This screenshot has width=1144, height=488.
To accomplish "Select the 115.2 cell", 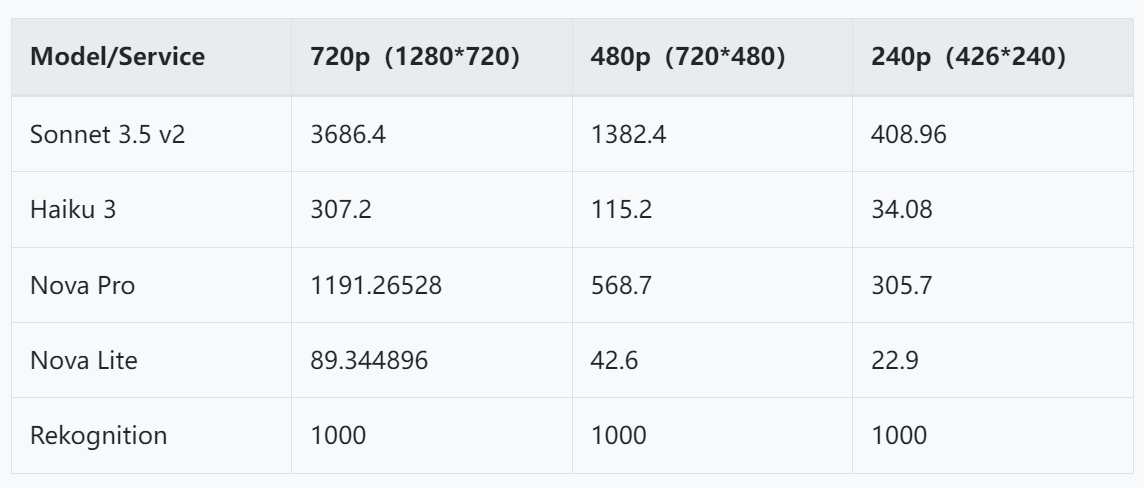I will [622, 209].
